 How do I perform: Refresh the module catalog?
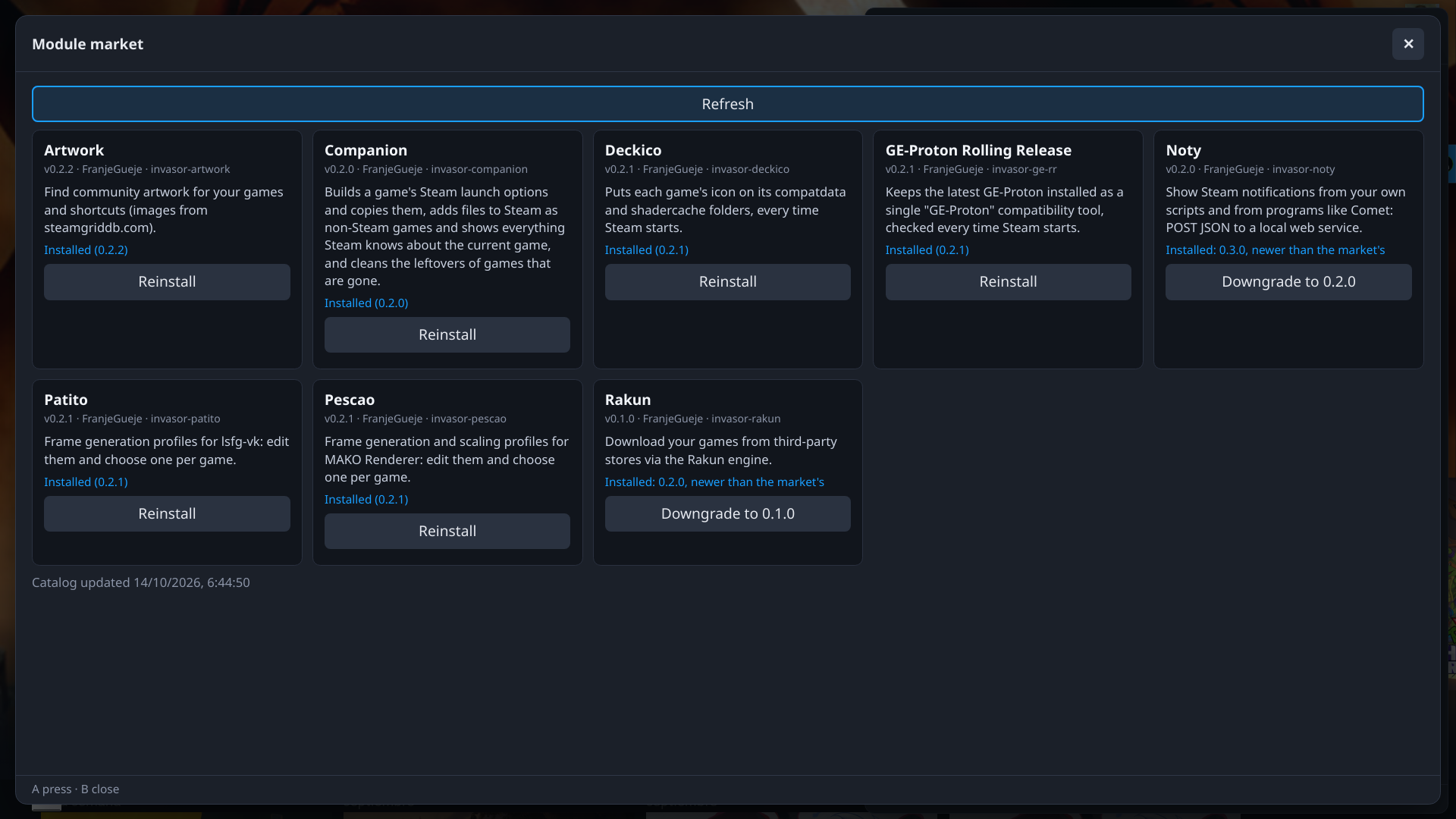coord(727,104)
